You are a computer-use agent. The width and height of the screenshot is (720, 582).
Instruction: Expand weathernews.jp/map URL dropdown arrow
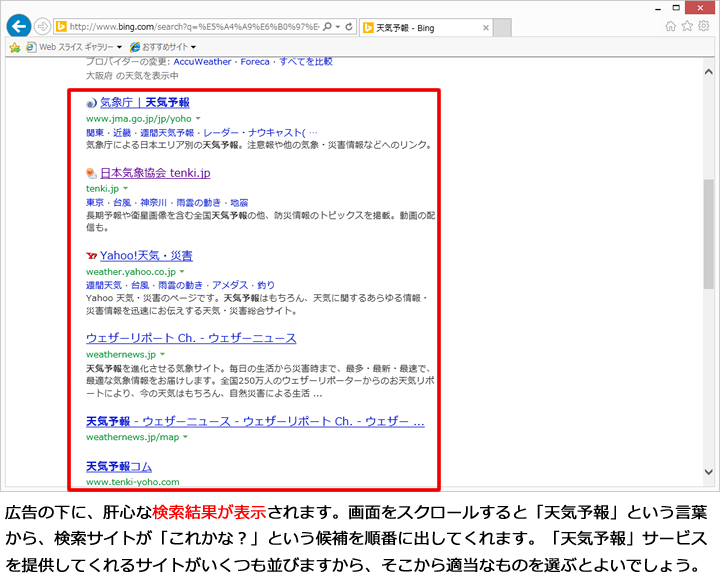pos(186,437)
